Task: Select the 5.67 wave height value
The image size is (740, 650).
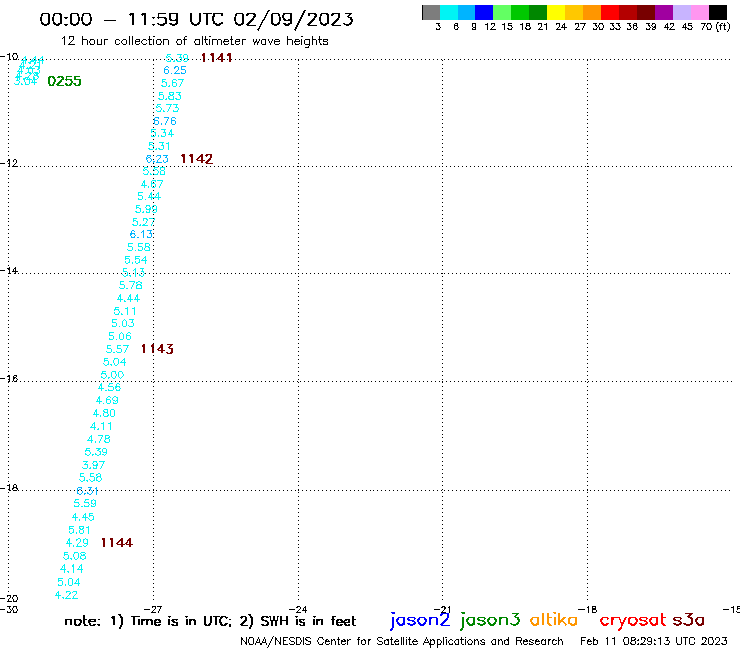Action: tap(172, 83)
